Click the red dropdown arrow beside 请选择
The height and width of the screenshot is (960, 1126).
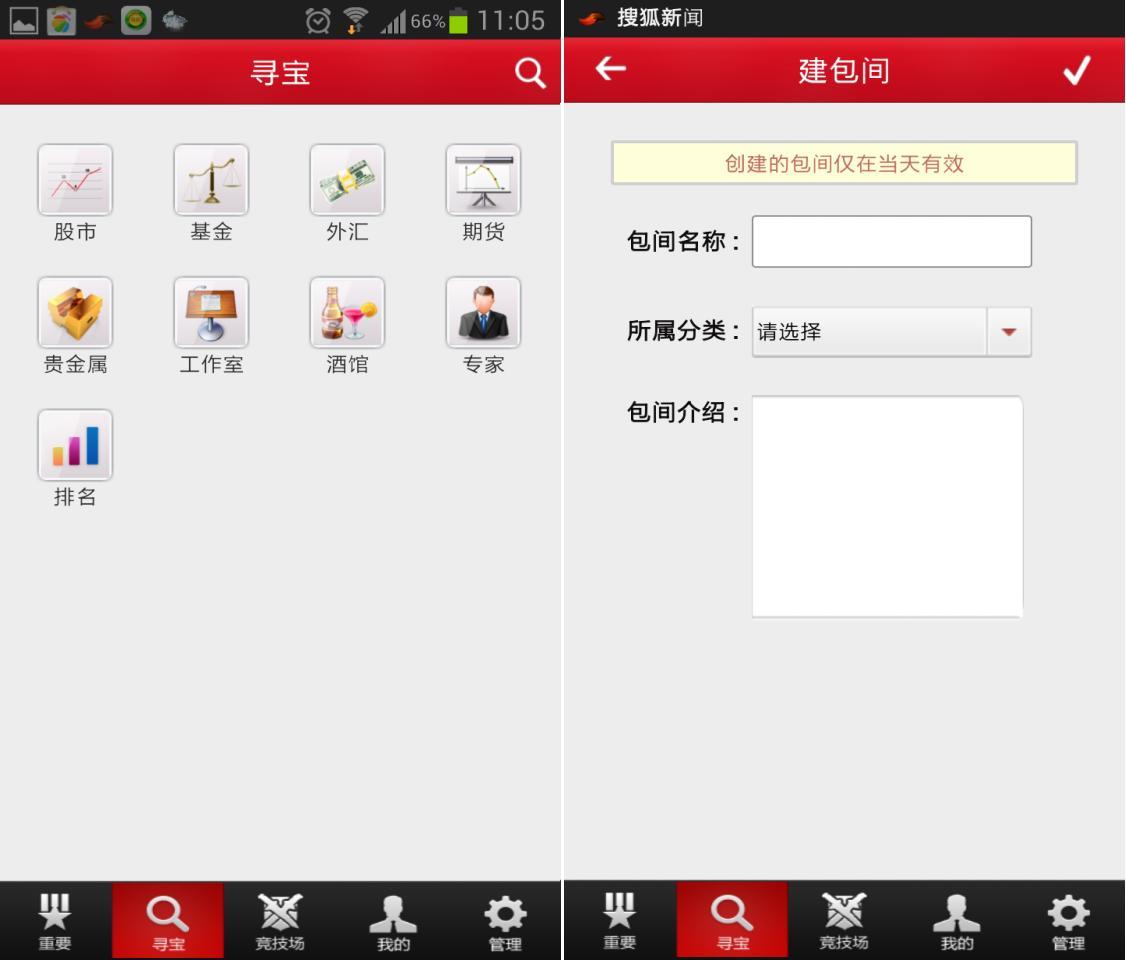[1008, 332]
